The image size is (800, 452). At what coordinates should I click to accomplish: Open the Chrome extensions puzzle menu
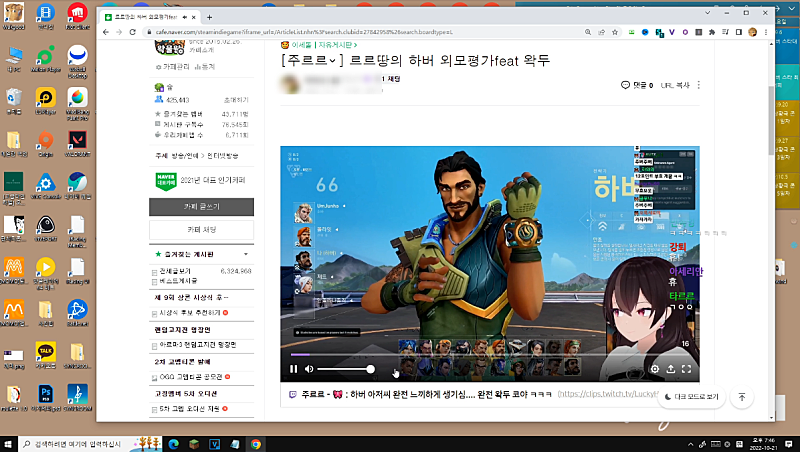pyautogui.click(x=712, y=32)
